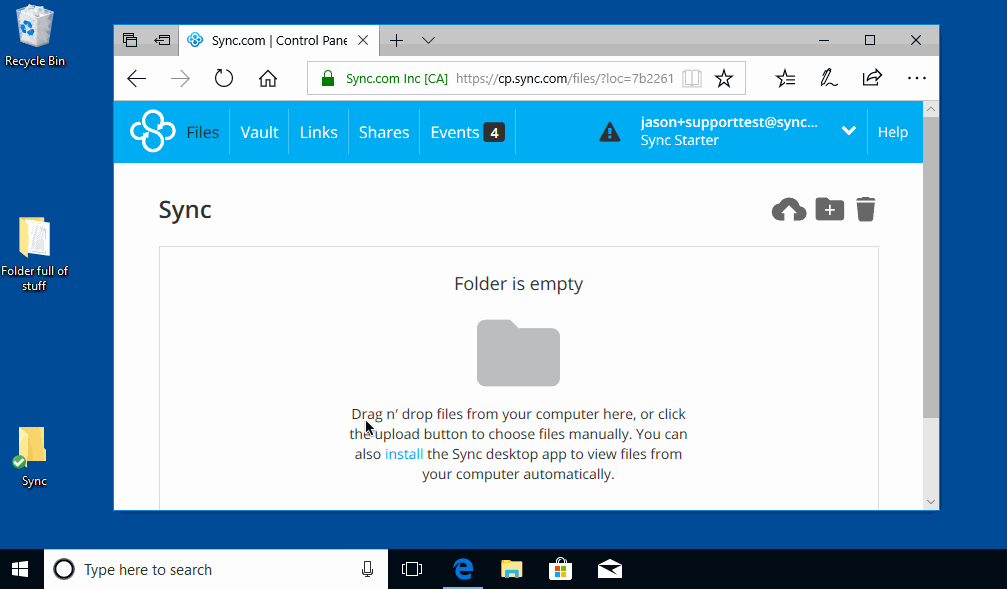Viewport: 1007px width, 589px height.
Task: Toggle reading view book icon
Action: [x=692, y=78]
